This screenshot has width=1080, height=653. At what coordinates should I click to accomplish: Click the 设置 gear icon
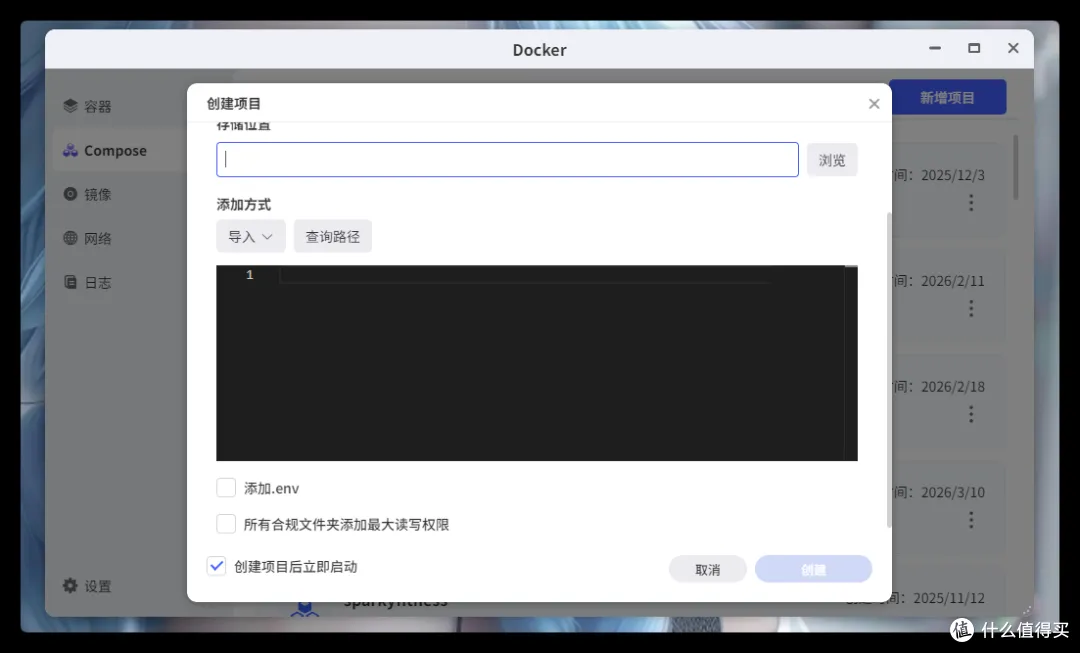70,585
